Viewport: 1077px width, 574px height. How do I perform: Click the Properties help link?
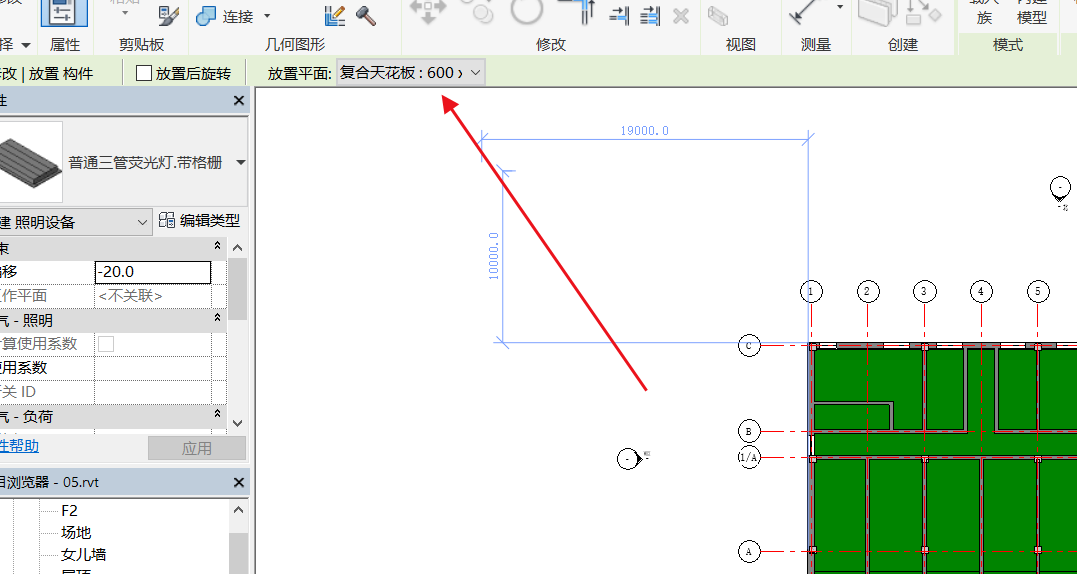18,446
